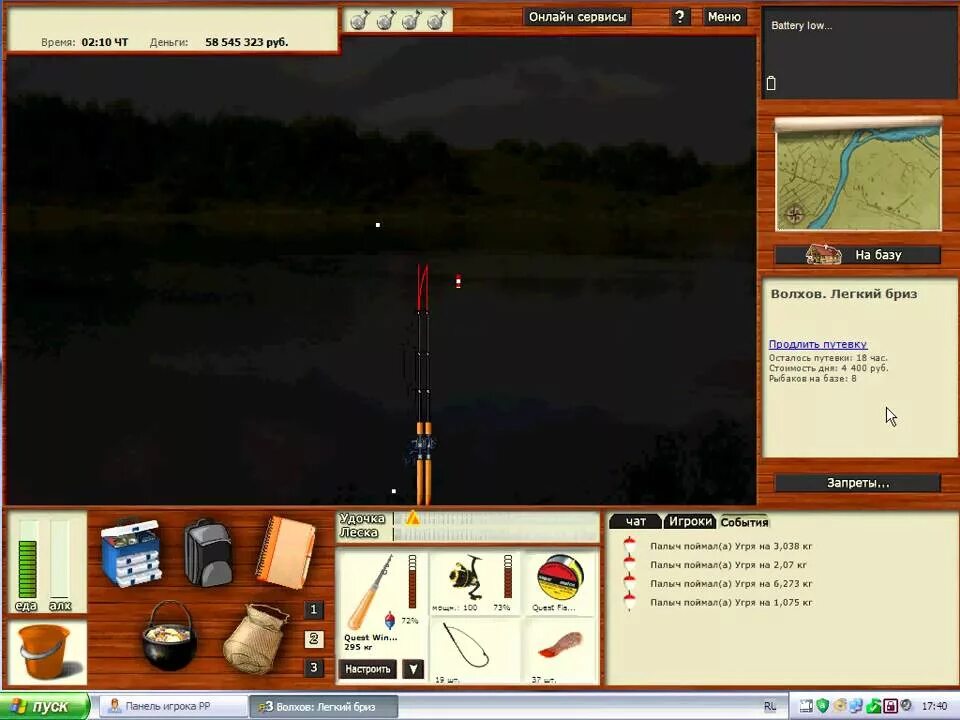Click the second flask icon in top bar
960x720 pixels.
[386, 20]
